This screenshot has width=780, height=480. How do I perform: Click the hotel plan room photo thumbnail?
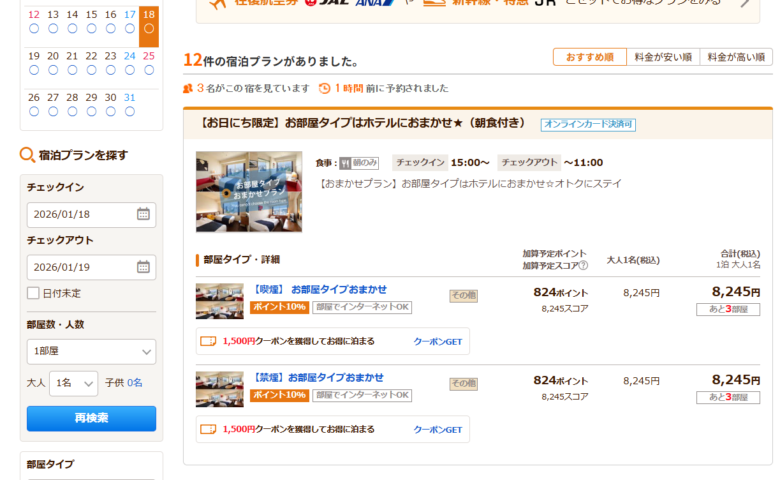pos(249,191)
